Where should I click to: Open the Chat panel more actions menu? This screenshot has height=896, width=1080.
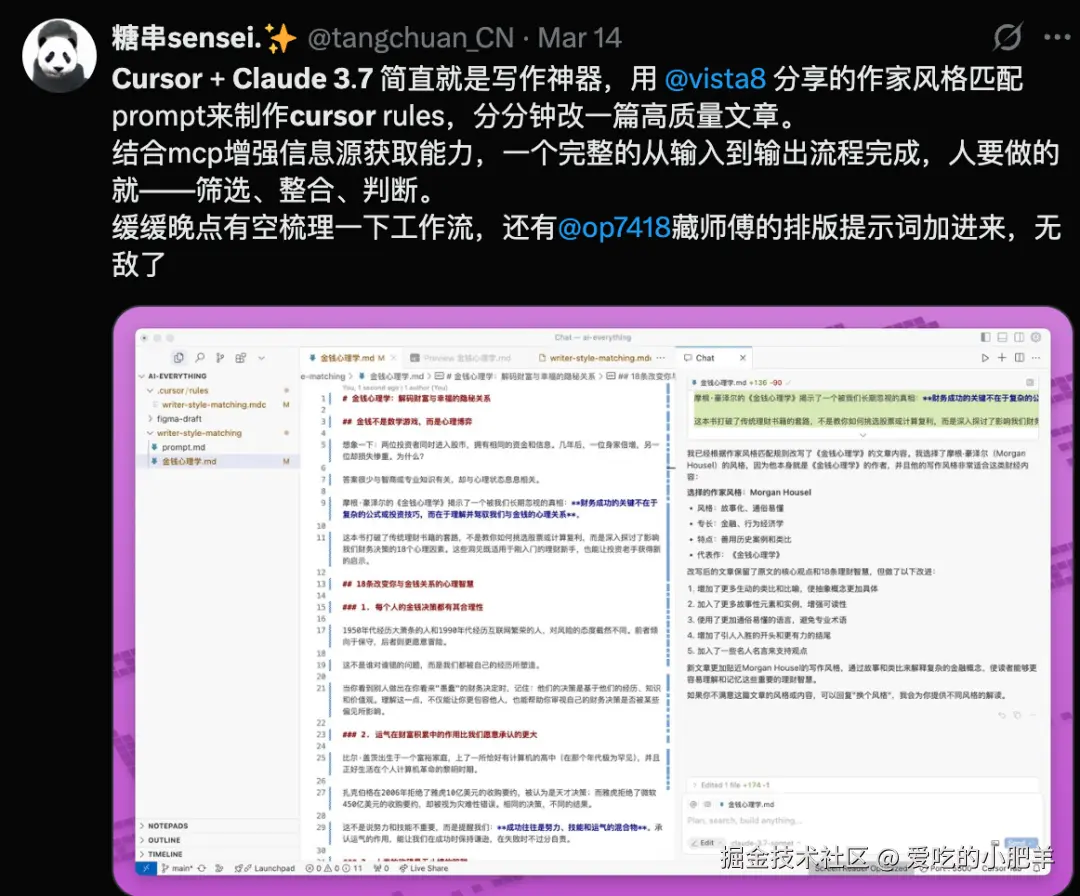(x=1037, y=358)
